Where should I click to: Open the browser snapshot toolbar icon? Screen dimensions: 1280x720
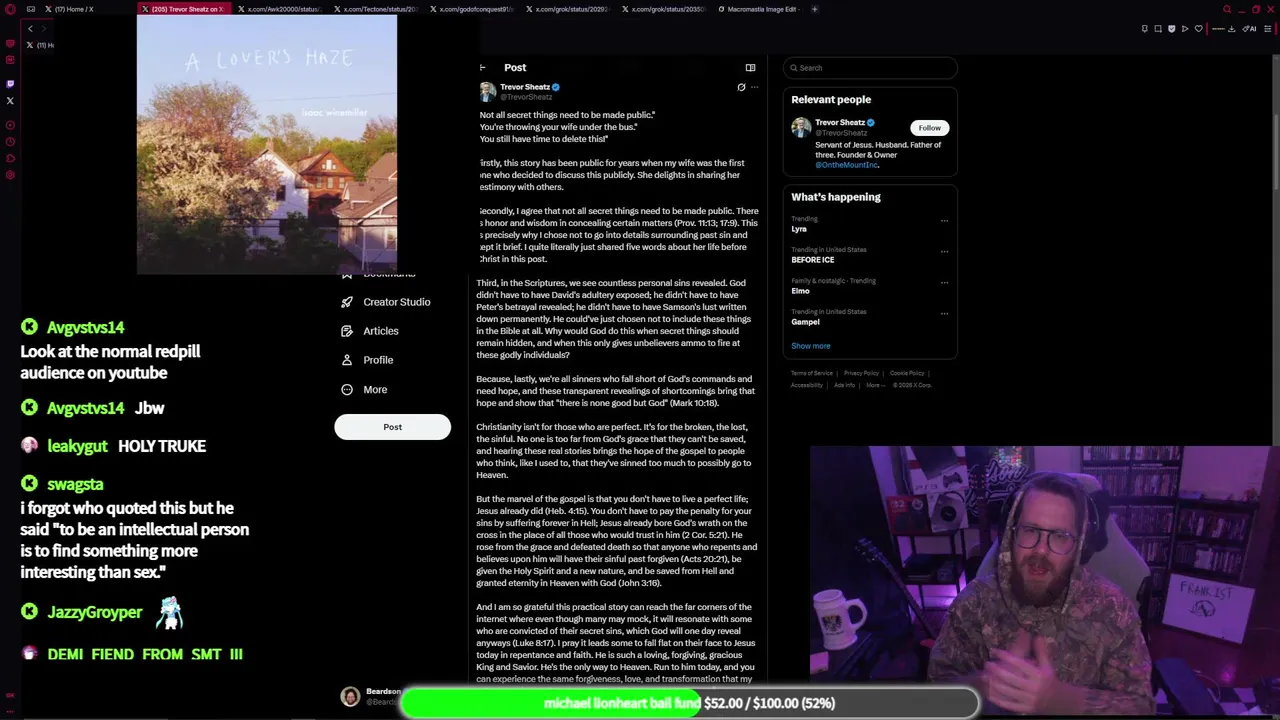pyautogui.click(x=1158, y=28)
